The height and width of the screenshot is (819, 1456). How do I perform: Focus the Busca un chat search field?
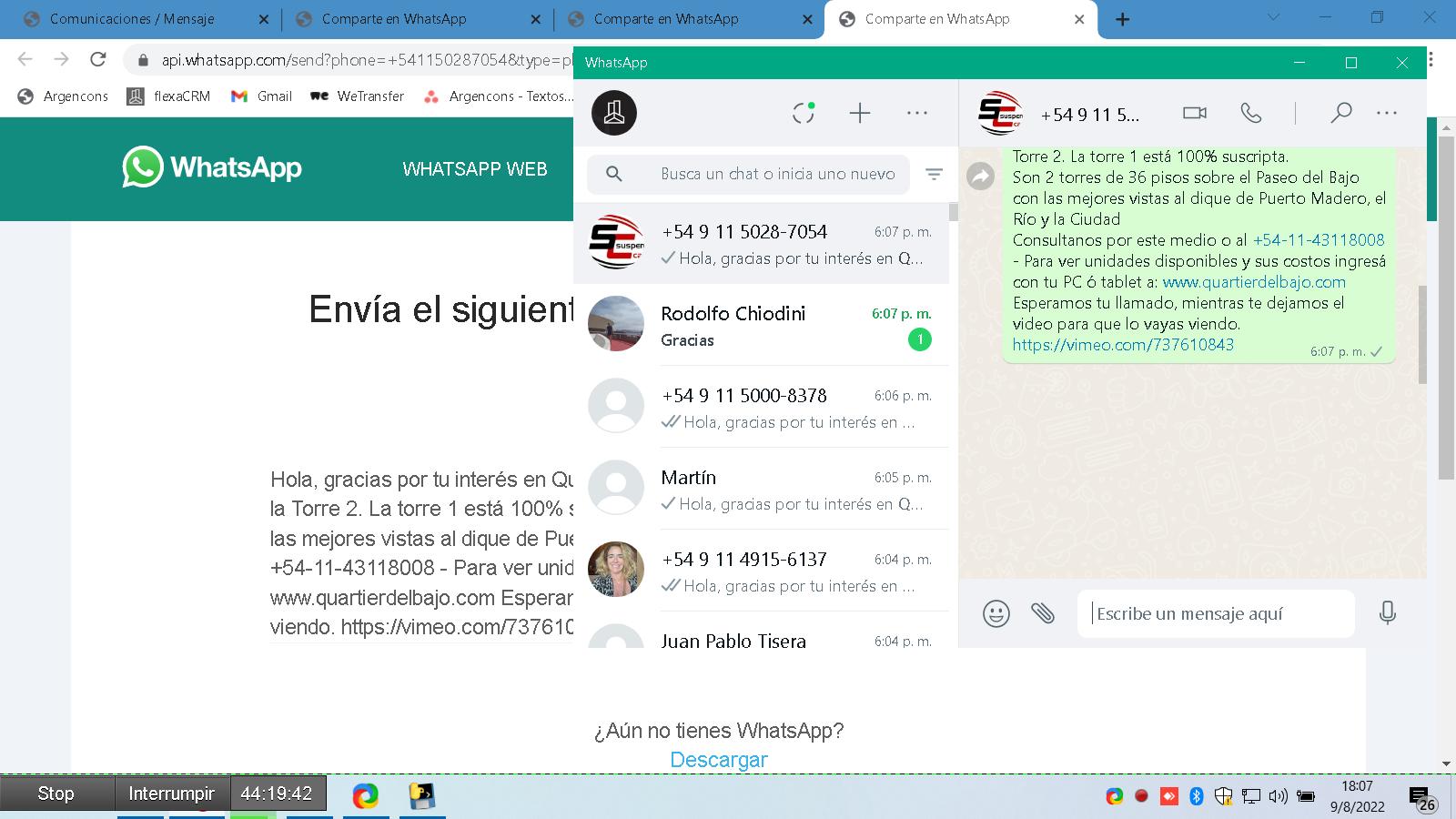tap(748, 174)
